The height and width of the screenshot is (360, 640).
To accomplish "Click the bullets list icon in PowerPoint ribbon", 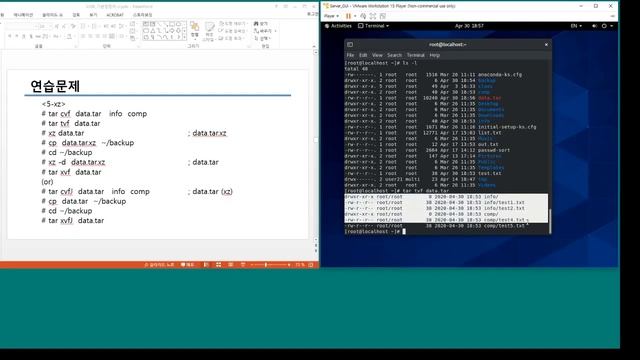I will (x=83, y=26).
